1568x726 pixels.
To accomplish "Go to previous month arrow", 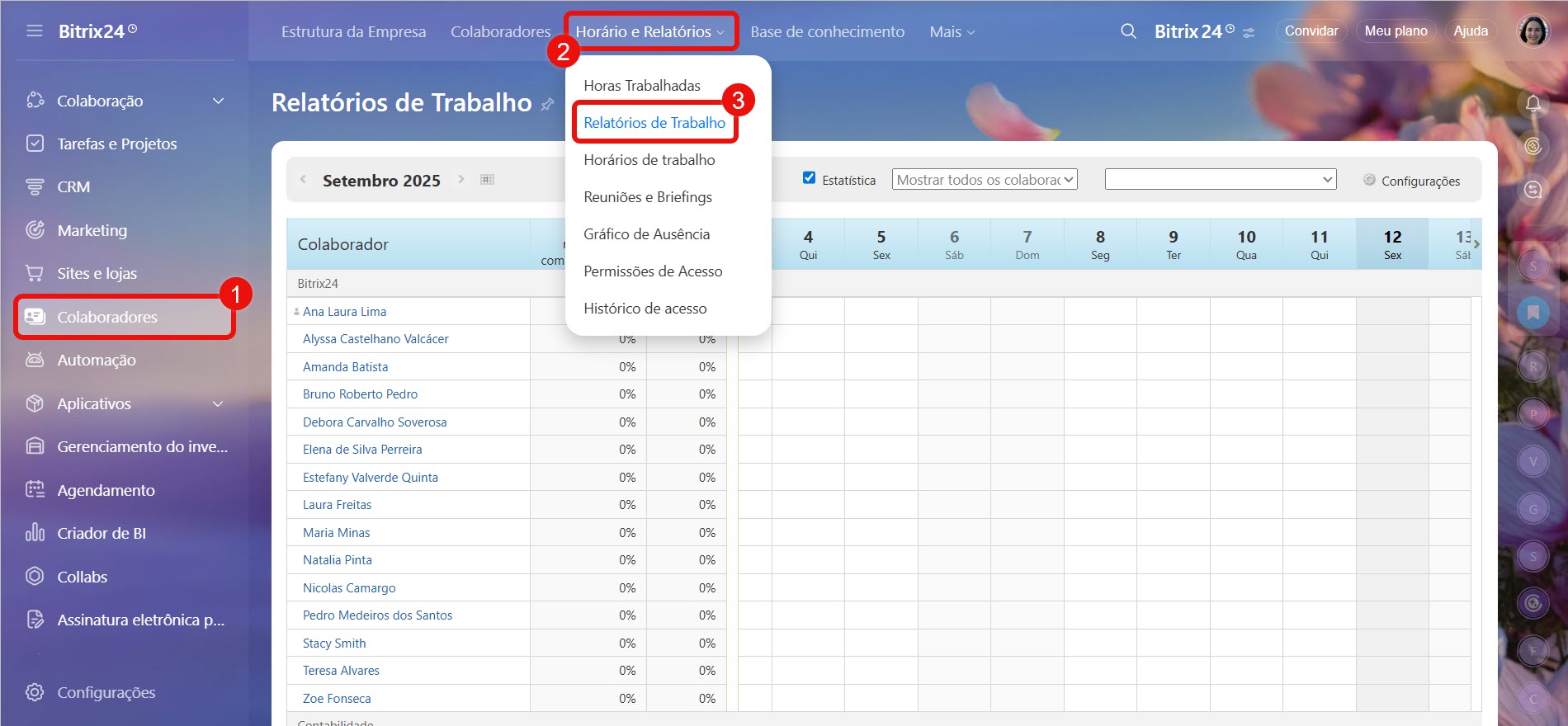I will [x=303, y=180].
